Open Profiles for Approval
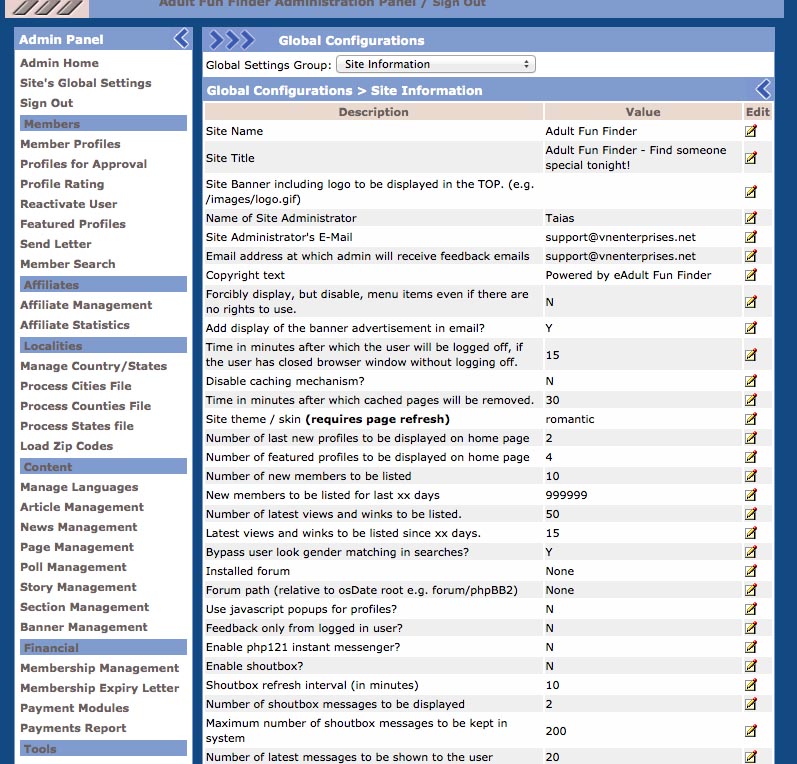Screen dimensions: 797x764 [x=83, y=164]
